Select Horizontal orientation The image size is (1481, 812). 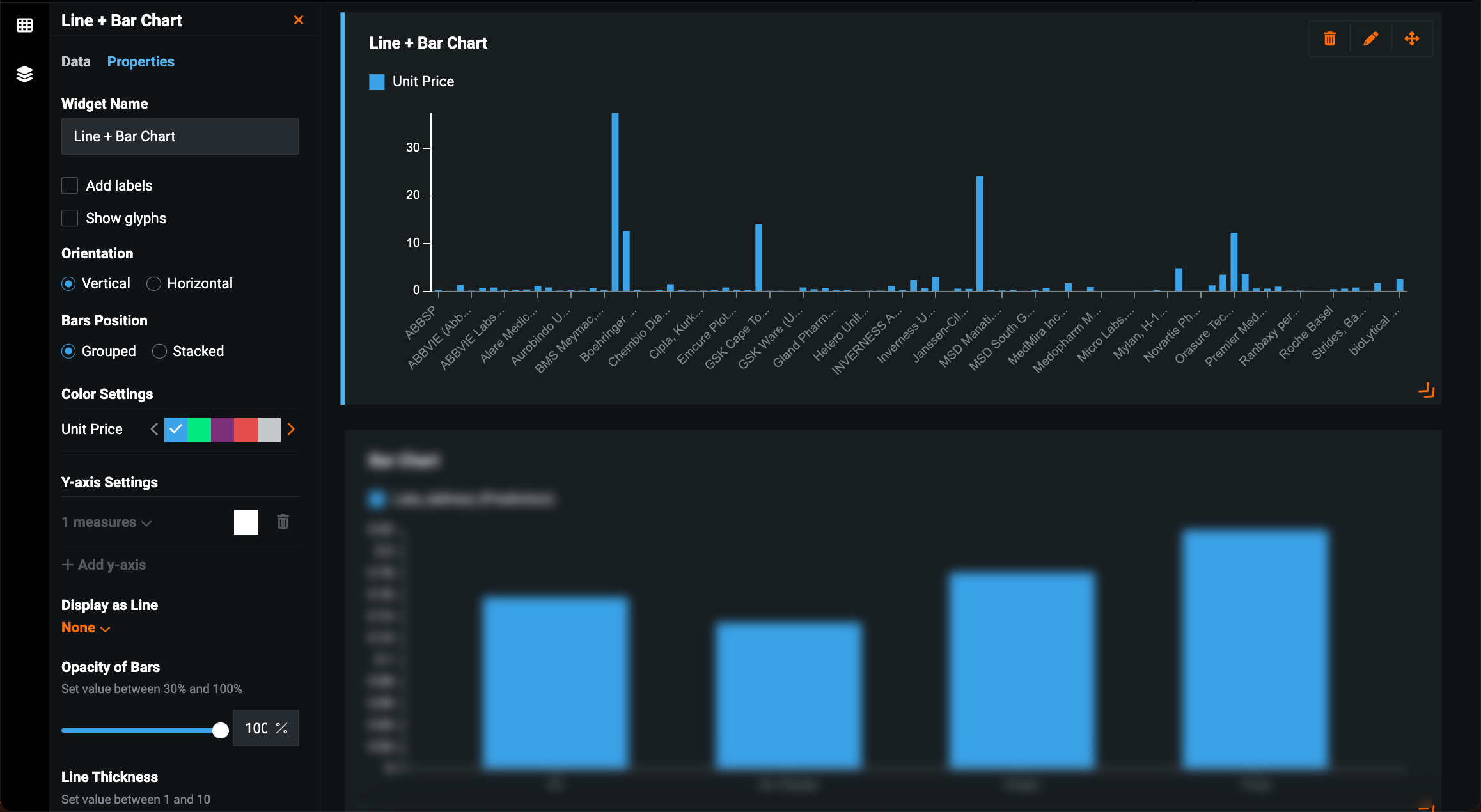coord(153,284)
